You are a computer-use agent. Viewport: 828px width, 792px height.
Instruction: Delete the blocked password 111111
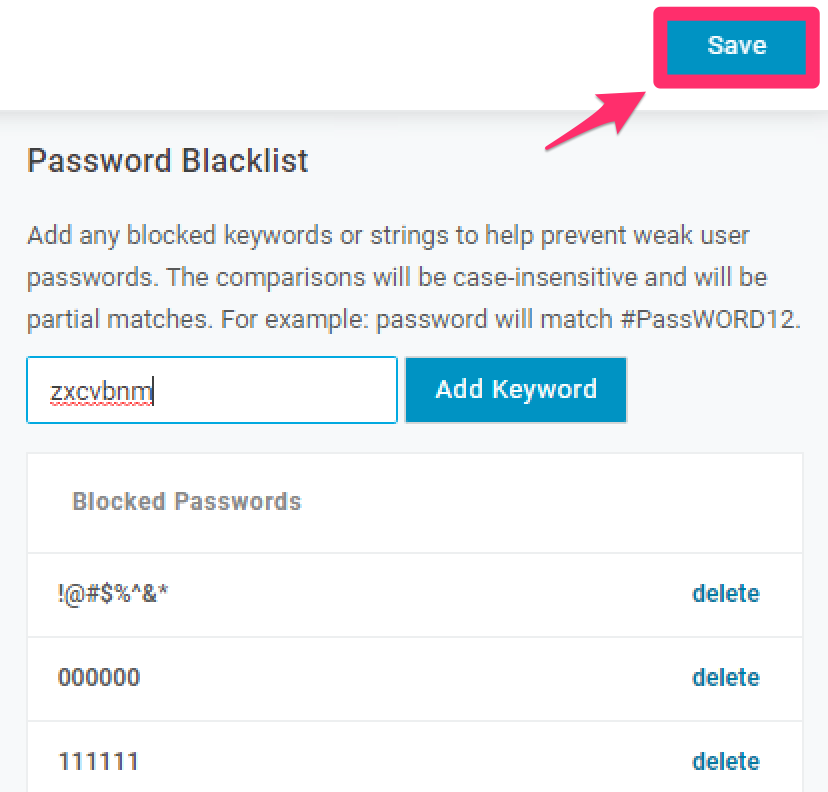(726, 760)
